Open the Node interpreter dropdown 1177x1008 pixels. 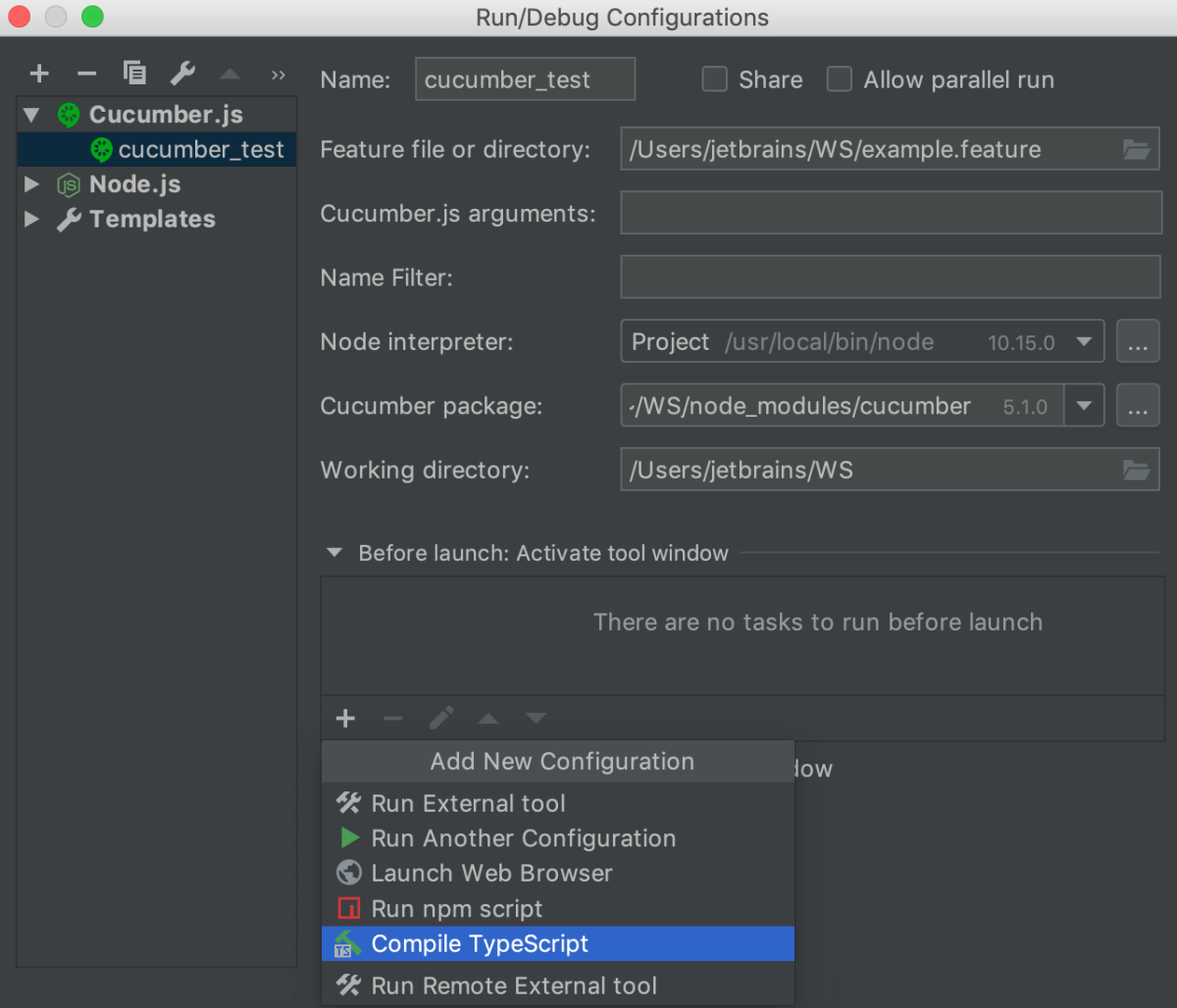point(1084,341)
